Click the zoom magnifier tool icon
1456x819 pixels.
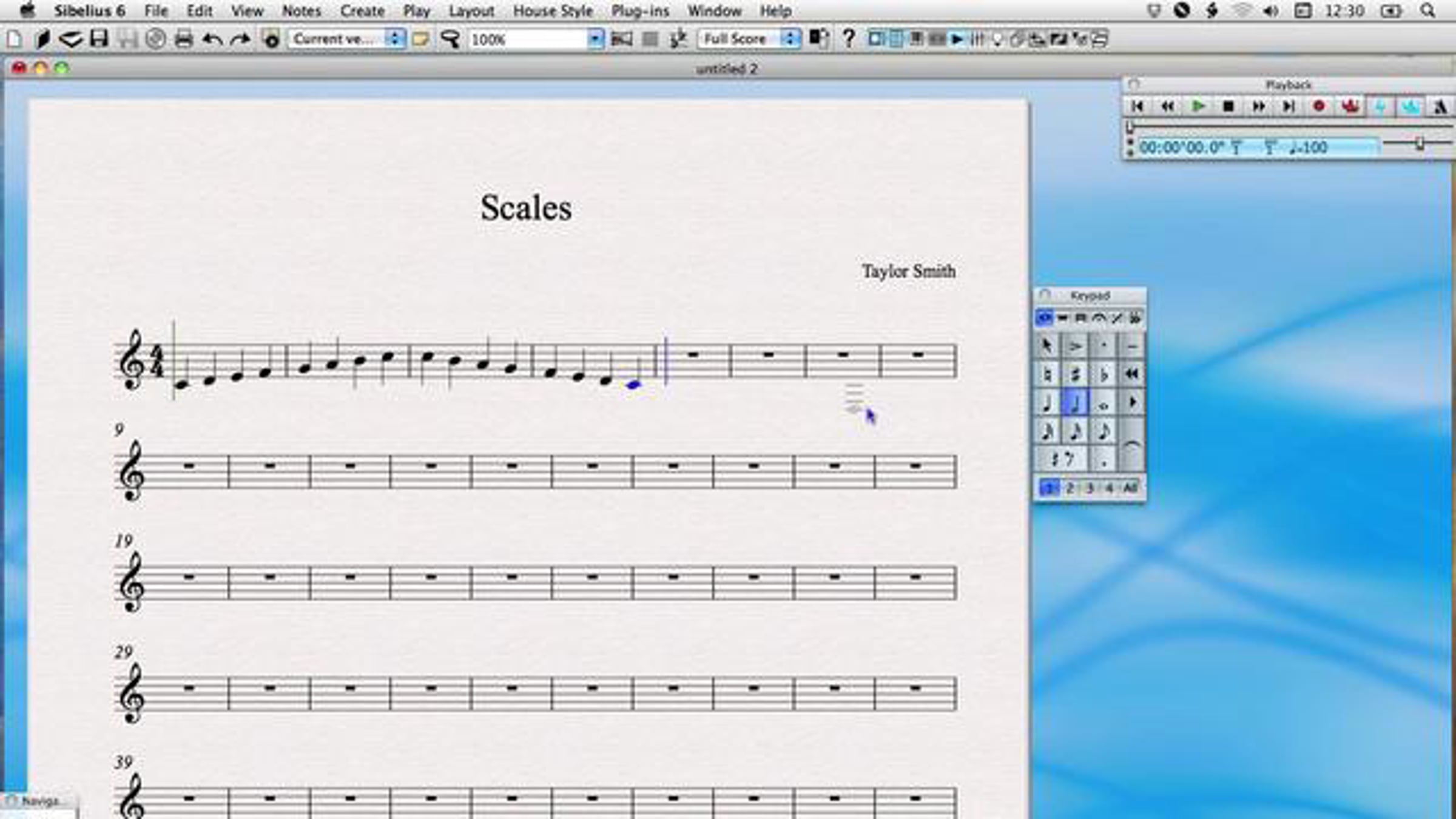(450, 39)
